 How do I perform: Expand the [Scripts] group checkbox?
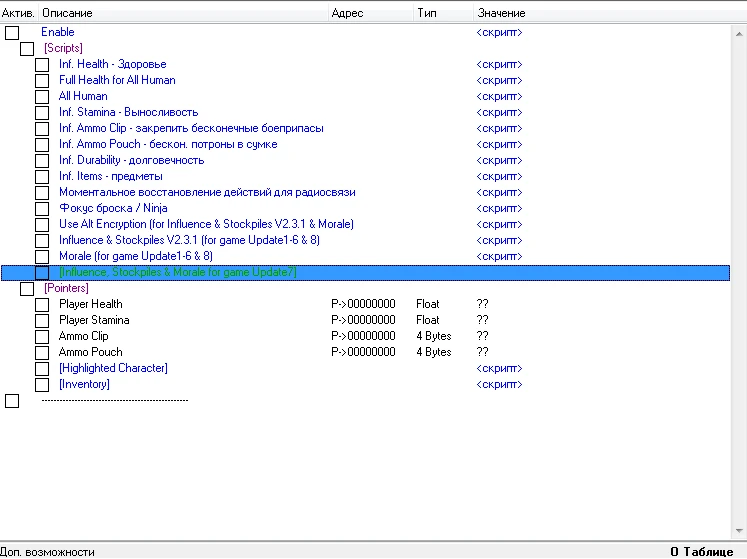tap(27, 49)
